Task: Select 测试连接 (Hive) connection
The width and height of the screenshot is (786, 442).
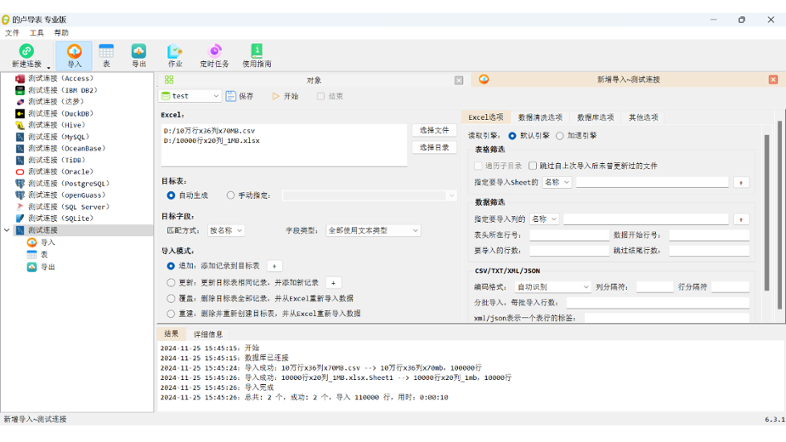Action: (x=57, y=125)
